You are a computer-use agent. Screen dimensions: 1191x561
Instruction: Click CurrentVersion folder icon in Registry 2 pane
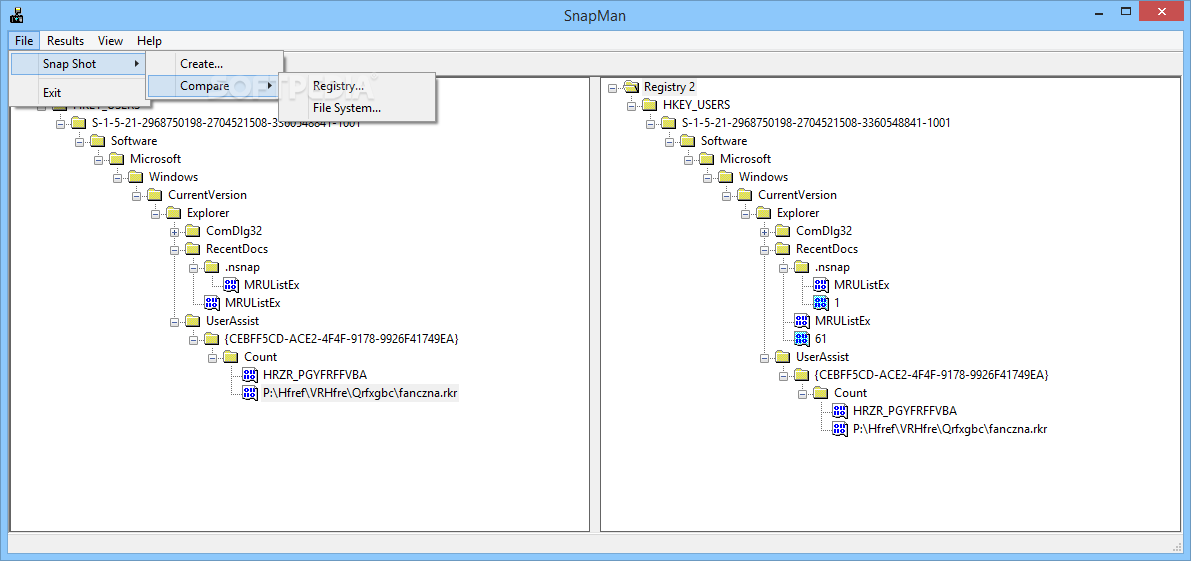coord(745,195)
